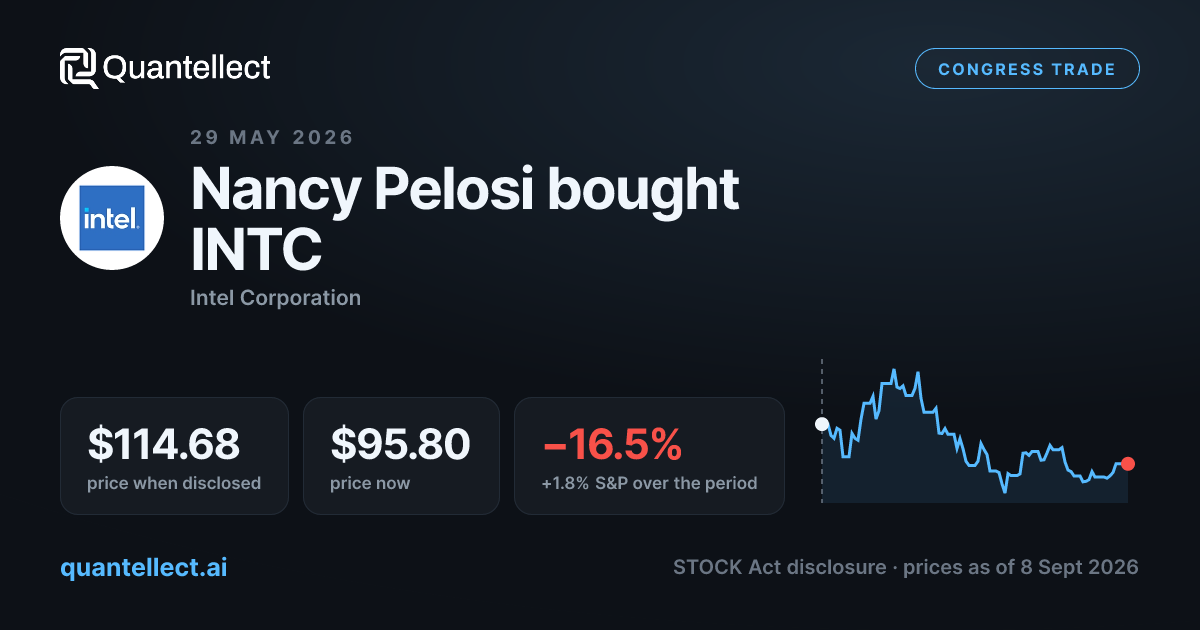Open the −16.5% performance card
The height and width of the screenshot is (630, 1200).
tap(649, 456)
